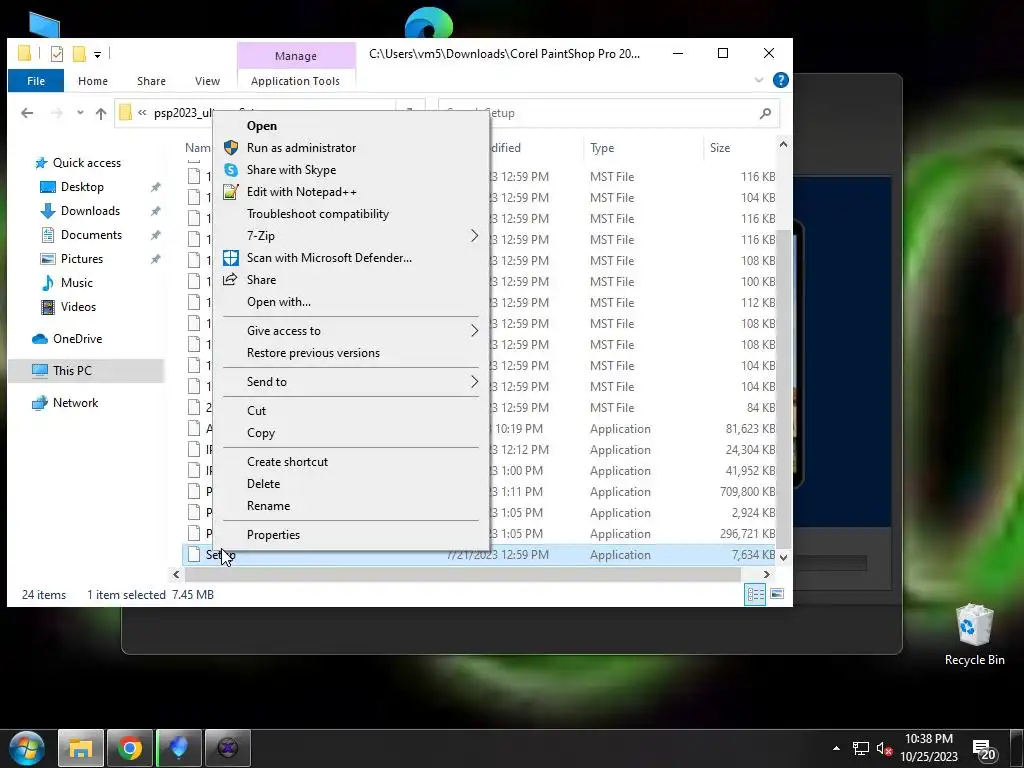1024x768 pixels.
Task: Expand the ribbon chevron
Action: [759, 80]
